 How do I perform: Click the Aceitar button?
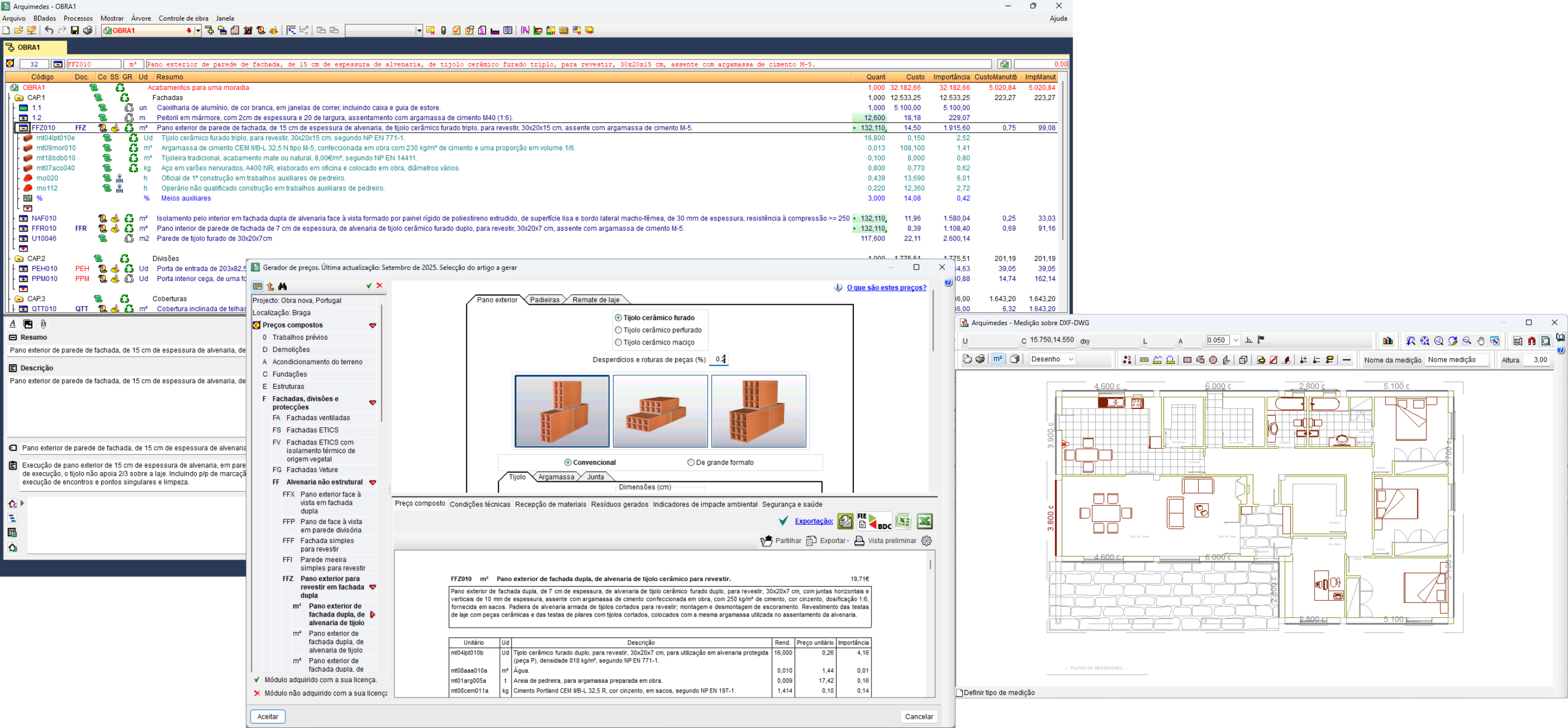(268, 716)
